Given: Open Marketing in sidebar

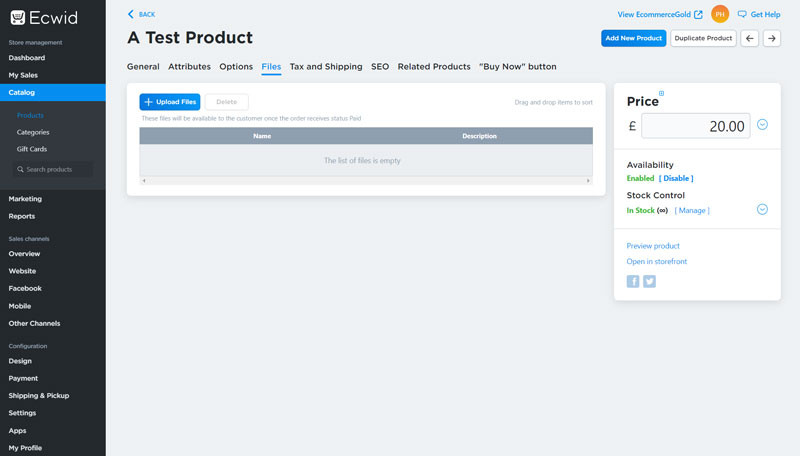Looking at the screenshot, I should coord(25,199).
